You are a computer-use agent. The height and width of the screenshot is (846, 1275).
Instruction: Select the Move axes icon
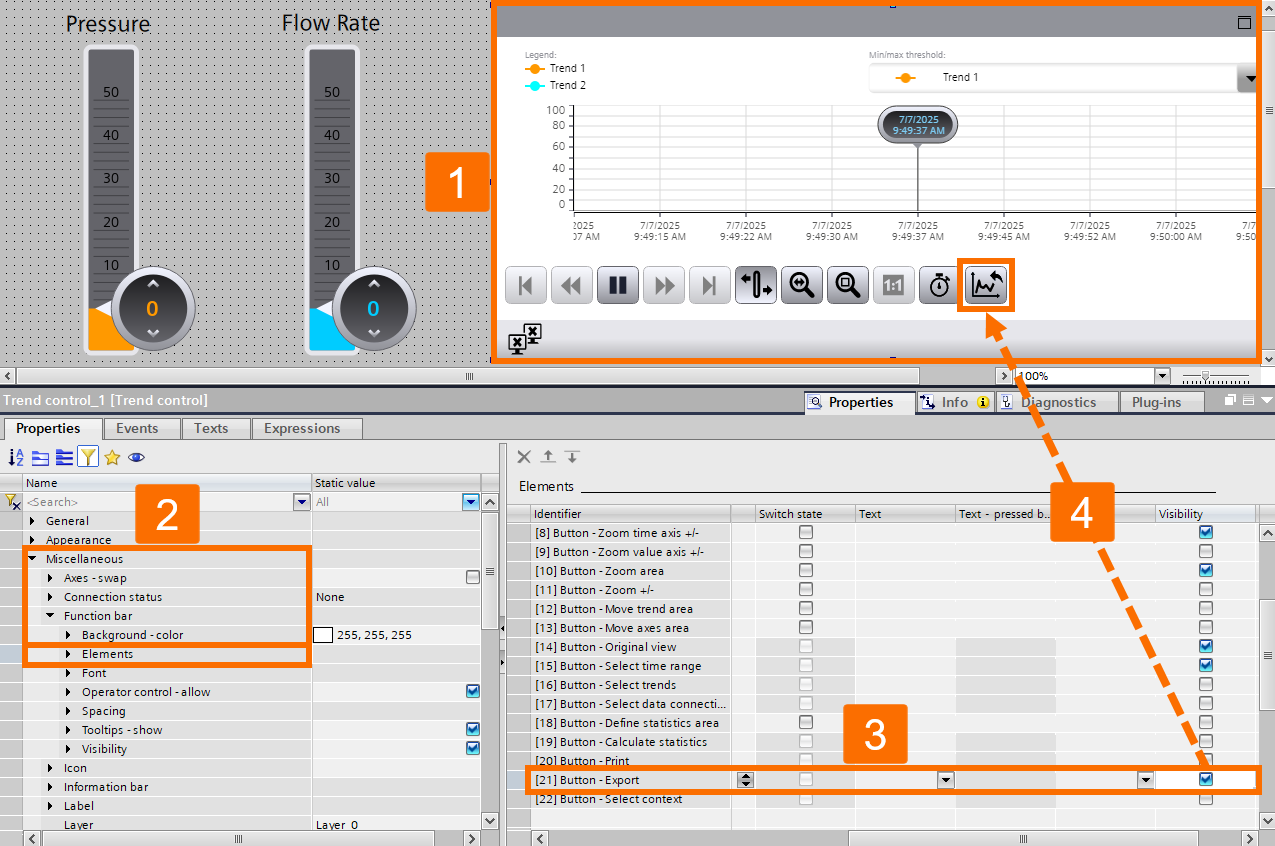pyautogui.click(x=755, y=285)
